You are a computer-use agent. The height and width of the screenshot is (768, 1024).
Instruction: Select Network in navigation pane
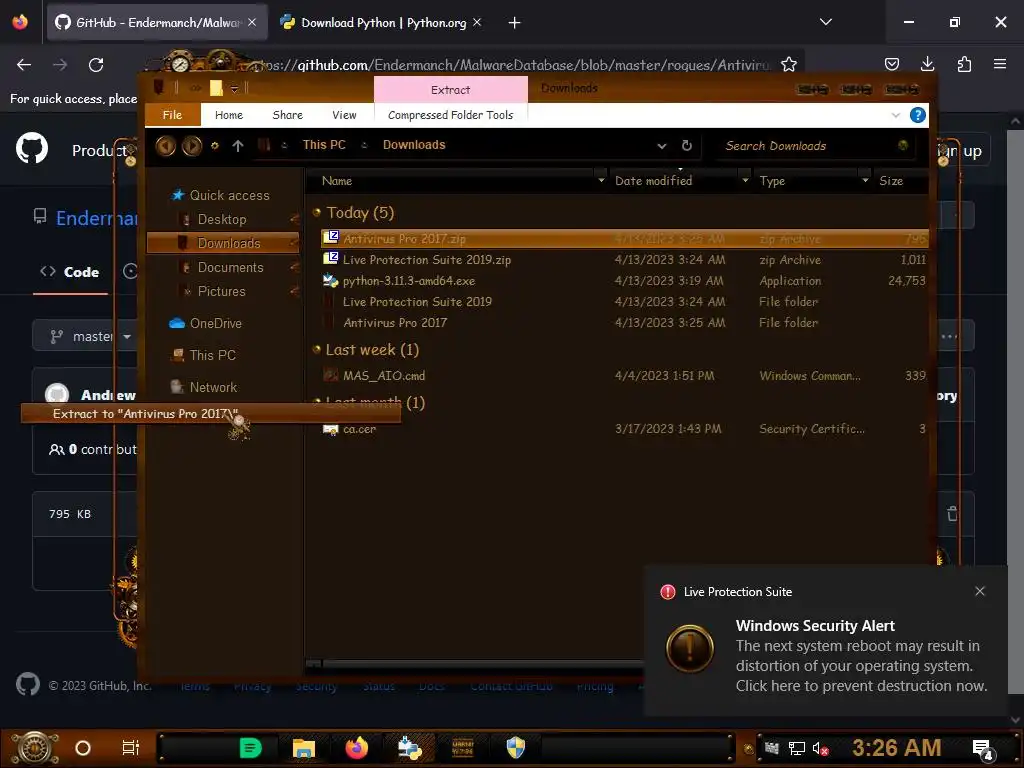pos(213,387)
